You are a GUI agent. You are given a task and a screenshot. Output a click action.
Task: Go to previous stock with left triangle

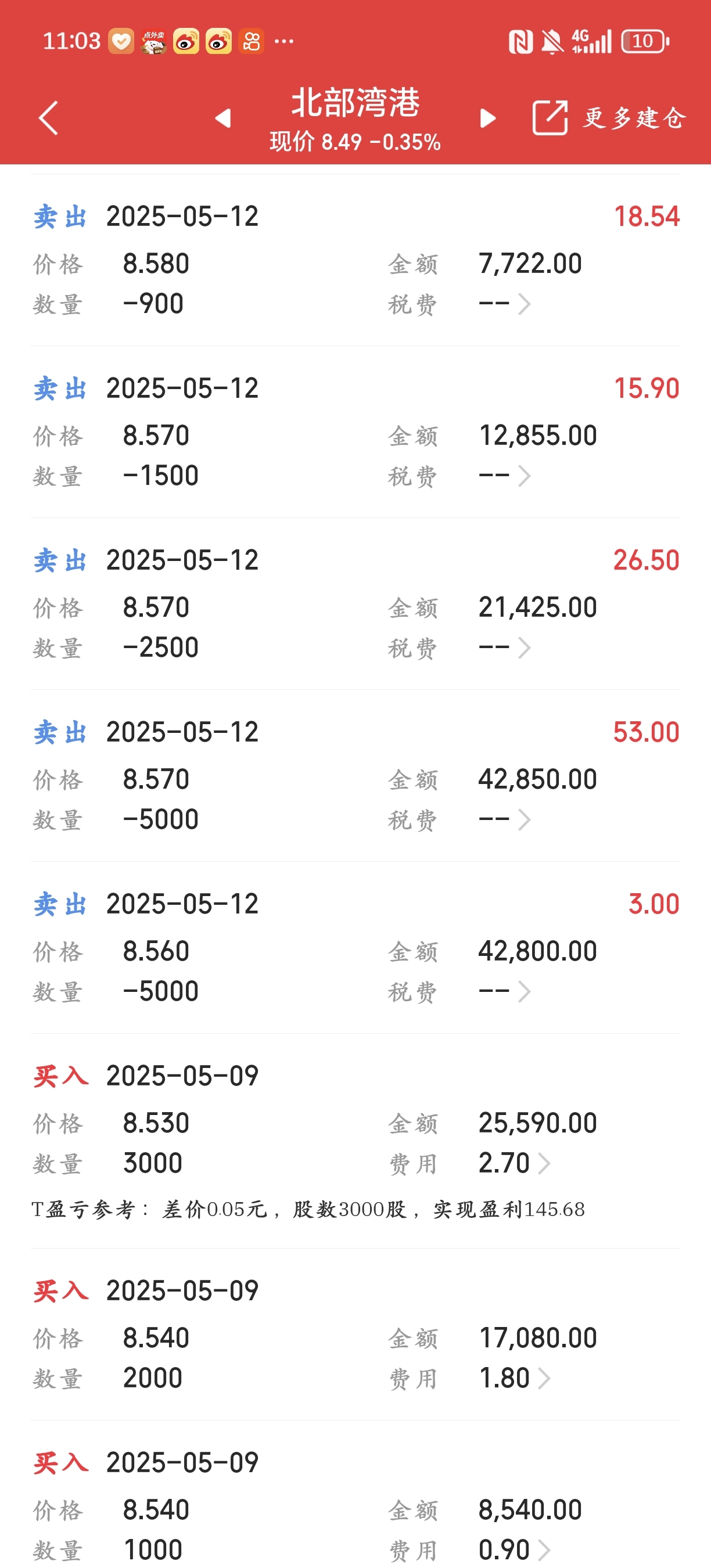pos(223,118)
